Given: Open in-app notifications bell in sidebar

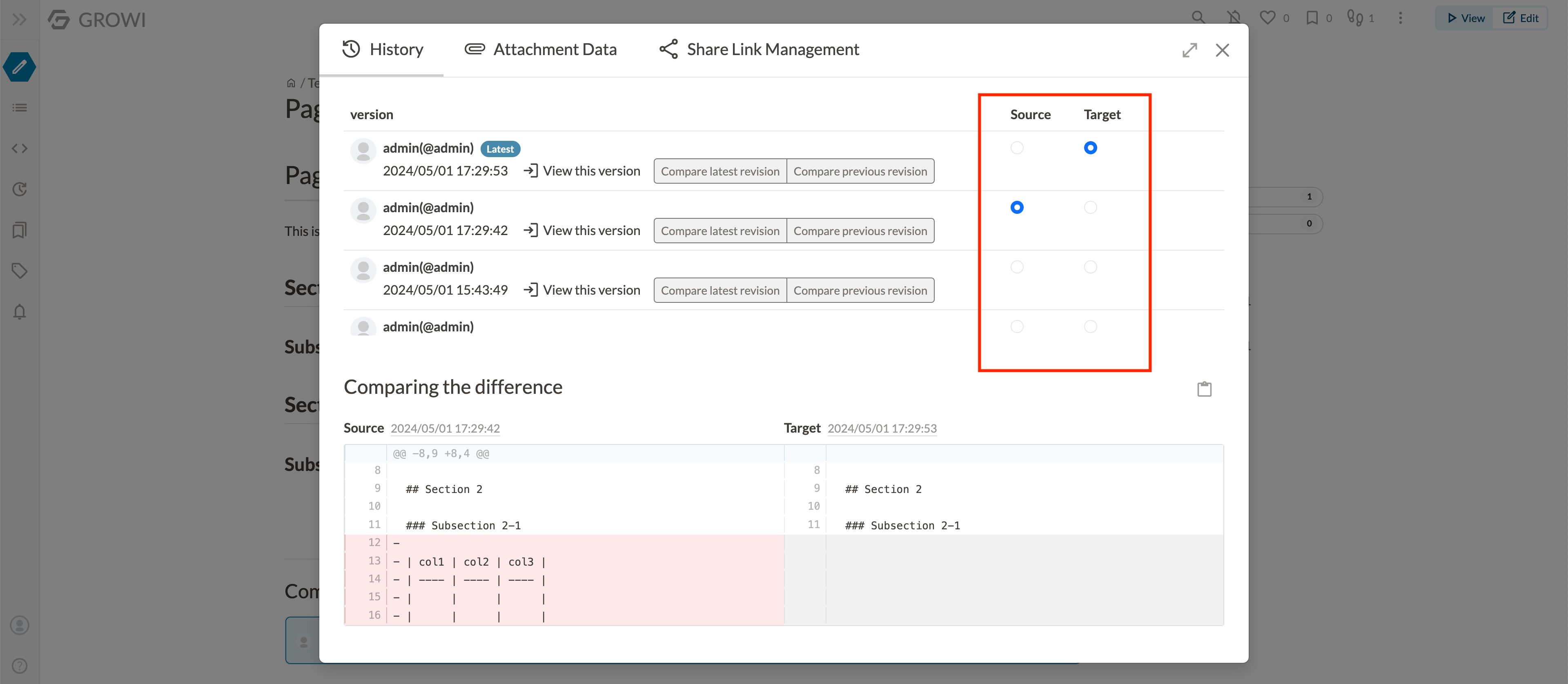Looking at the screenshot, I should click(x=20, y=311).
